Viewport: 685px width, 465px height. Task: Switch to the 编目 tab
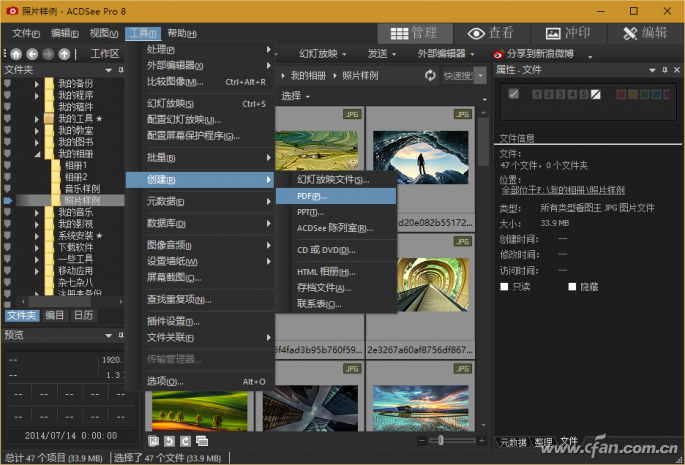tap(55, 316)
